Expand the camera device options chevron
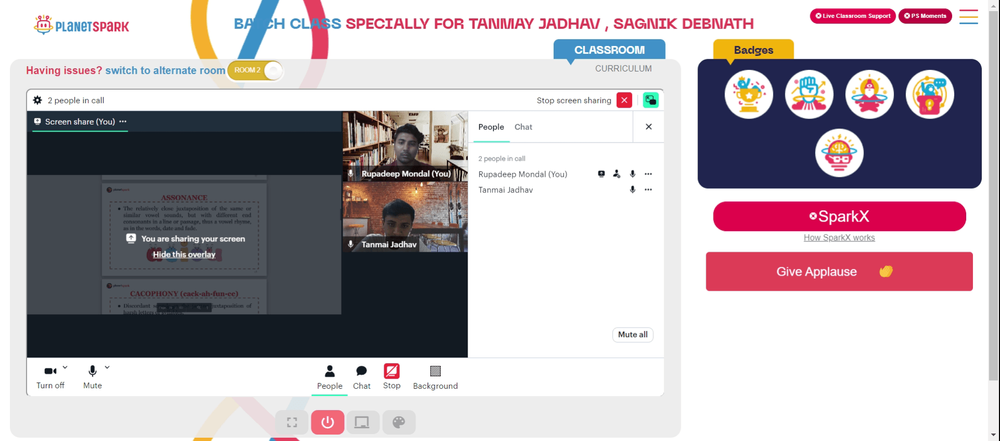Viewport: 1000px width, 441px height. 65,367
